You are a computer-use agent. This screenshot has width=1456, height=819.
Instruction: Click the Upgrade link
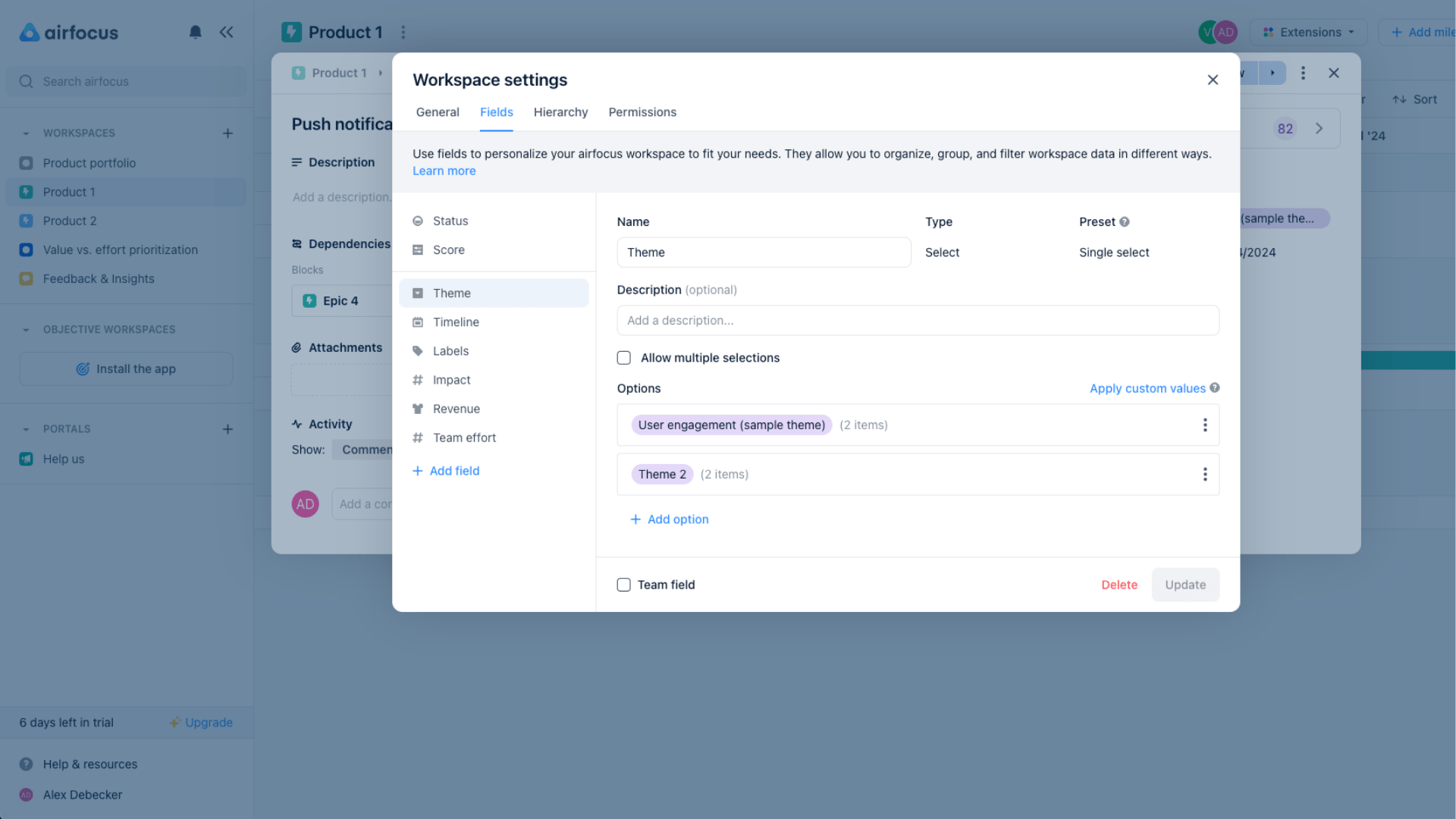[201, 722]
